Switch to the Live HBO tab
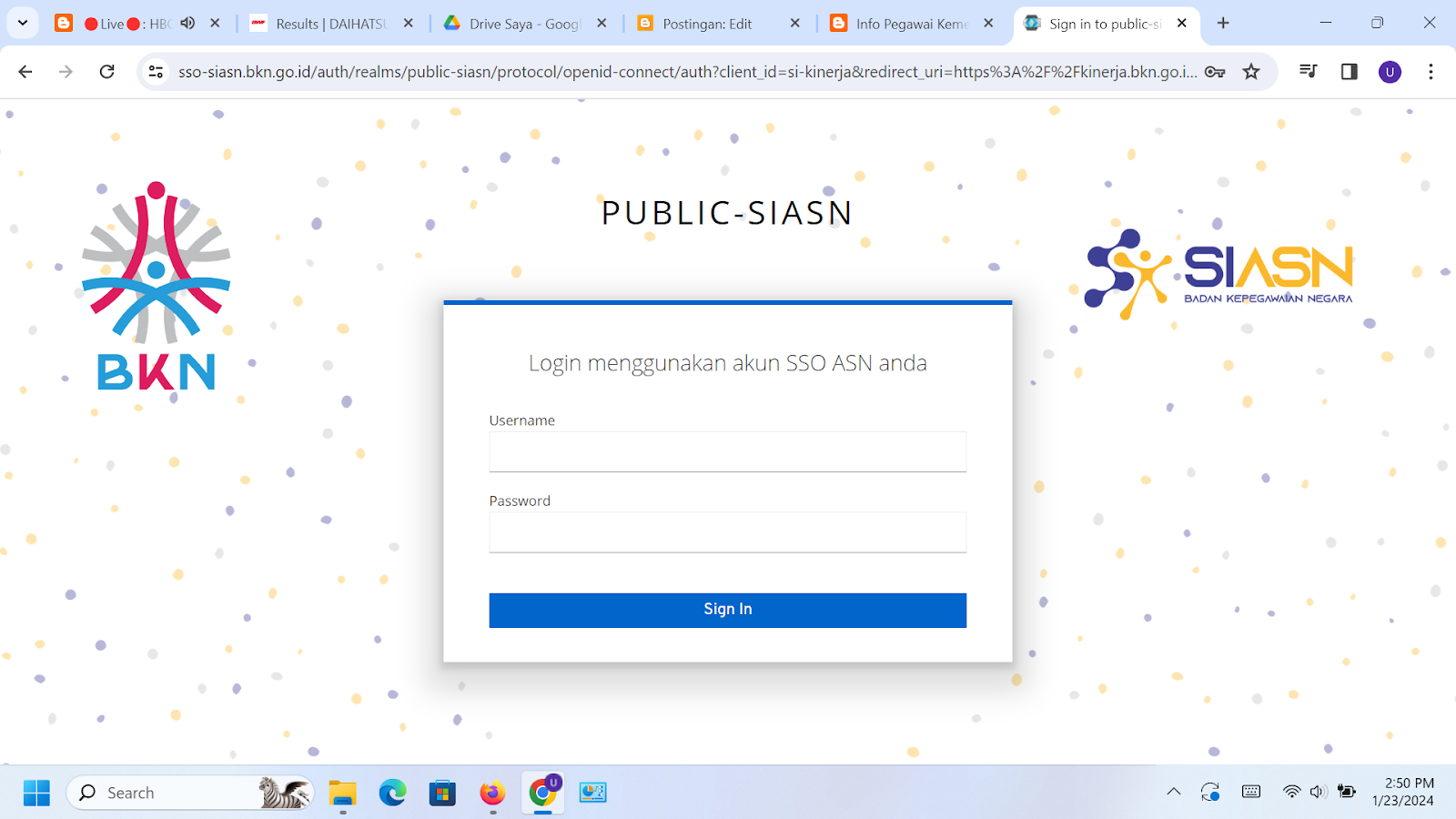Viewport: 1456px width, 819px height. click(x=126, y=24)
